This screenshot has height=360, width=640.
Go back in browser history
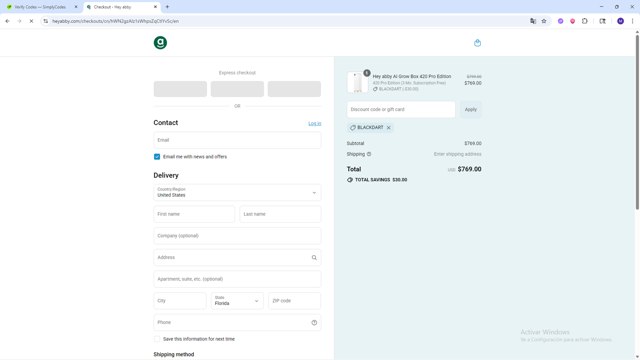click(7, 21)
